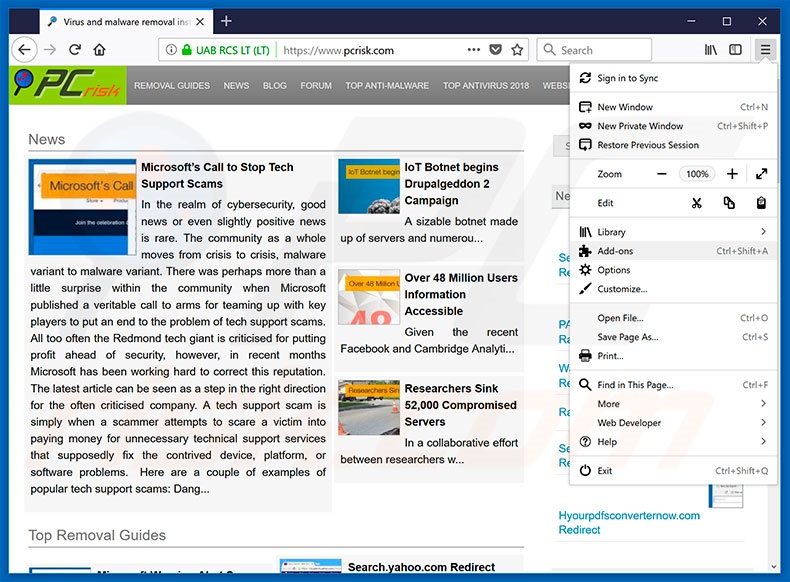The image size is (790, 582).
Task: Open Microsoft's Call to Stop Tech Support Scams article
Action: click(217, 175)
